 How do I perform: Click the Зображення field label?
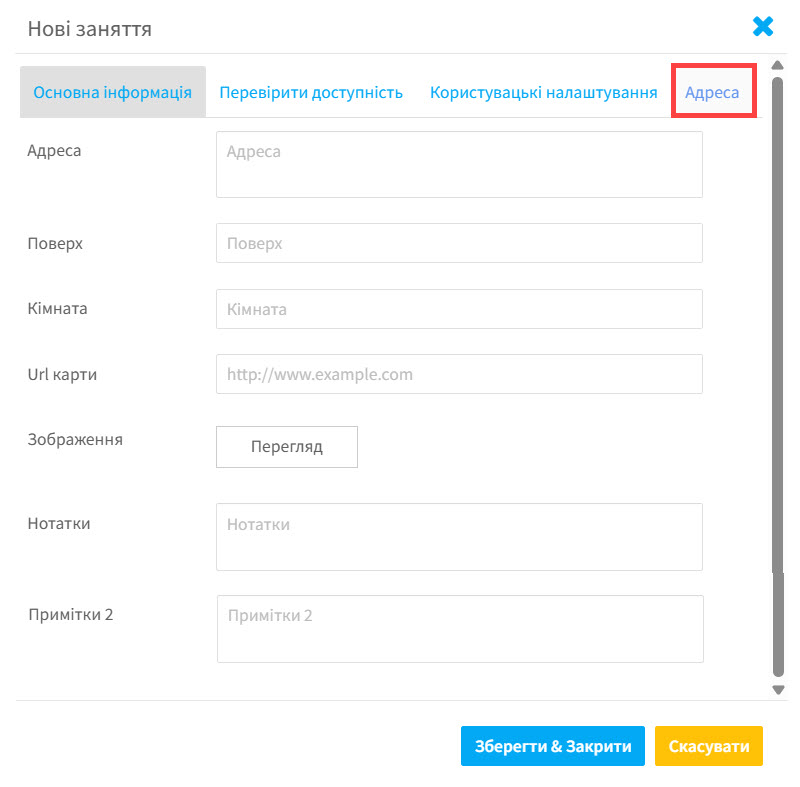click(x=75, y=440)
